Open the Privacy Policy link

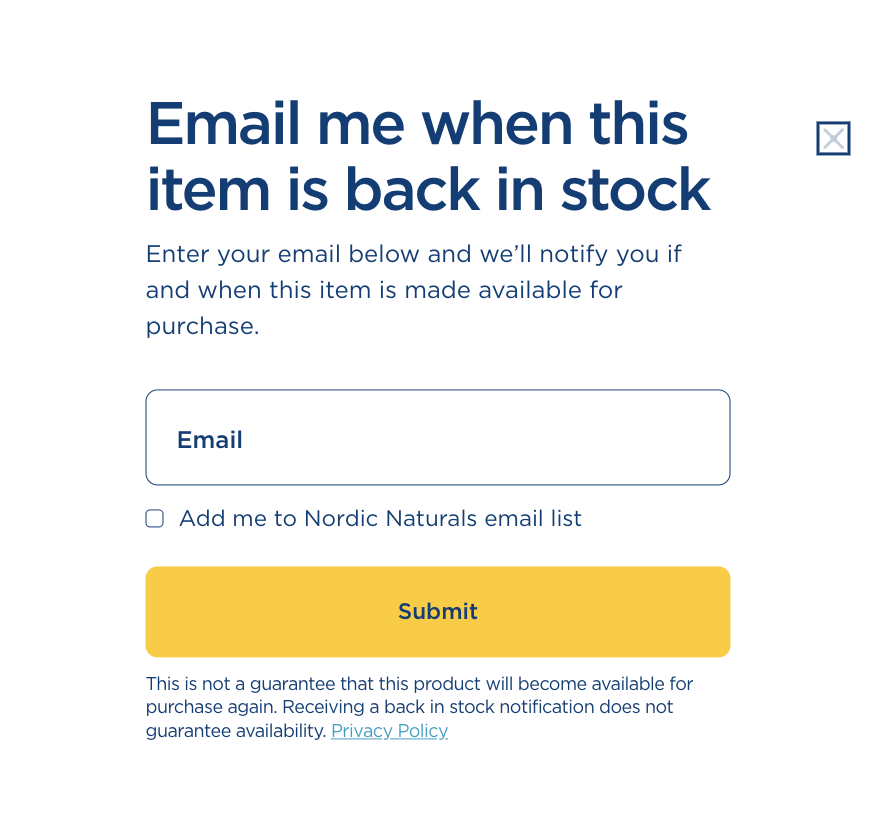(x=389, y=731)
